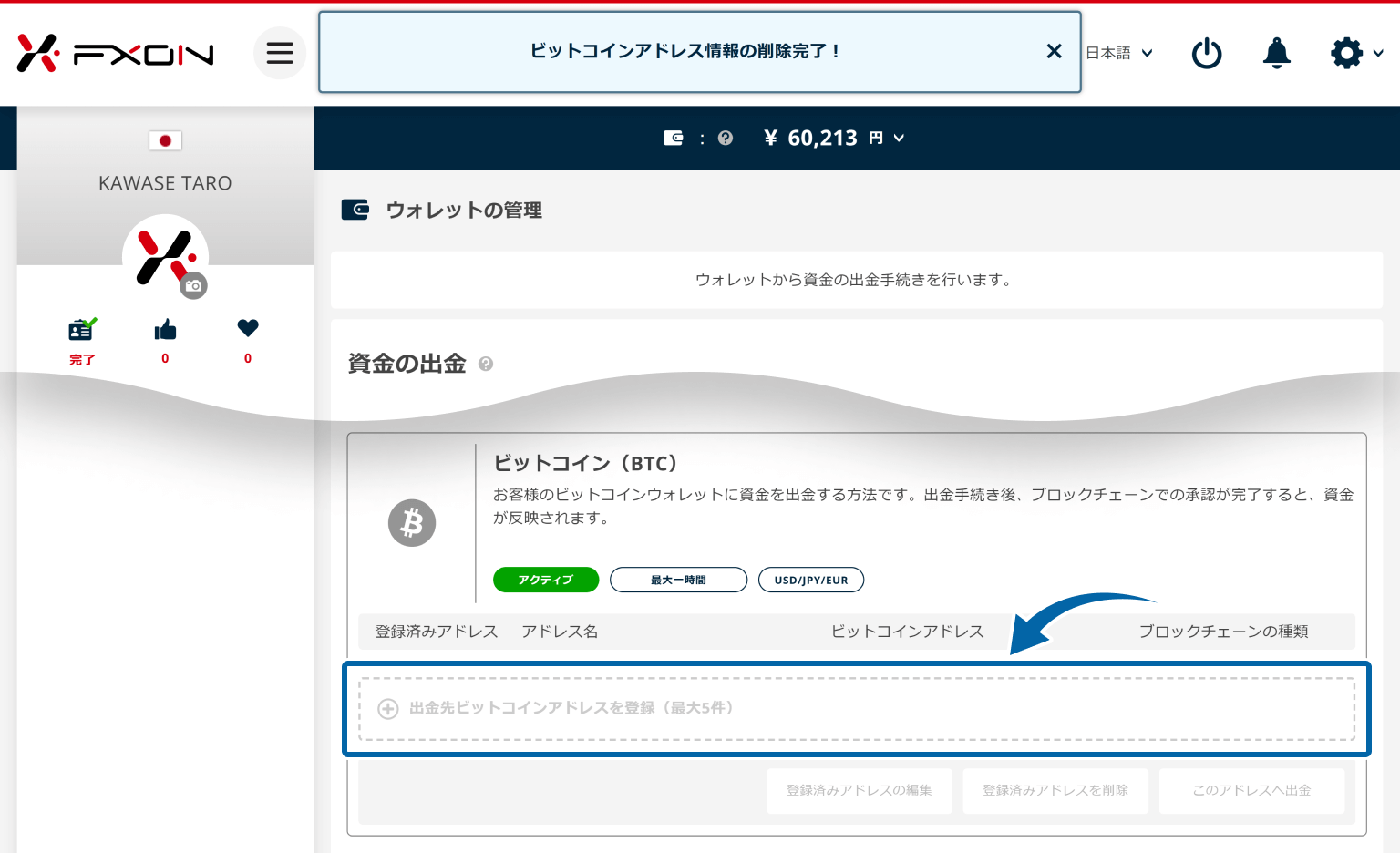Open the 日本語 language dropdown
This screenshot has height=853, width=1400.
click(1119, 53)
